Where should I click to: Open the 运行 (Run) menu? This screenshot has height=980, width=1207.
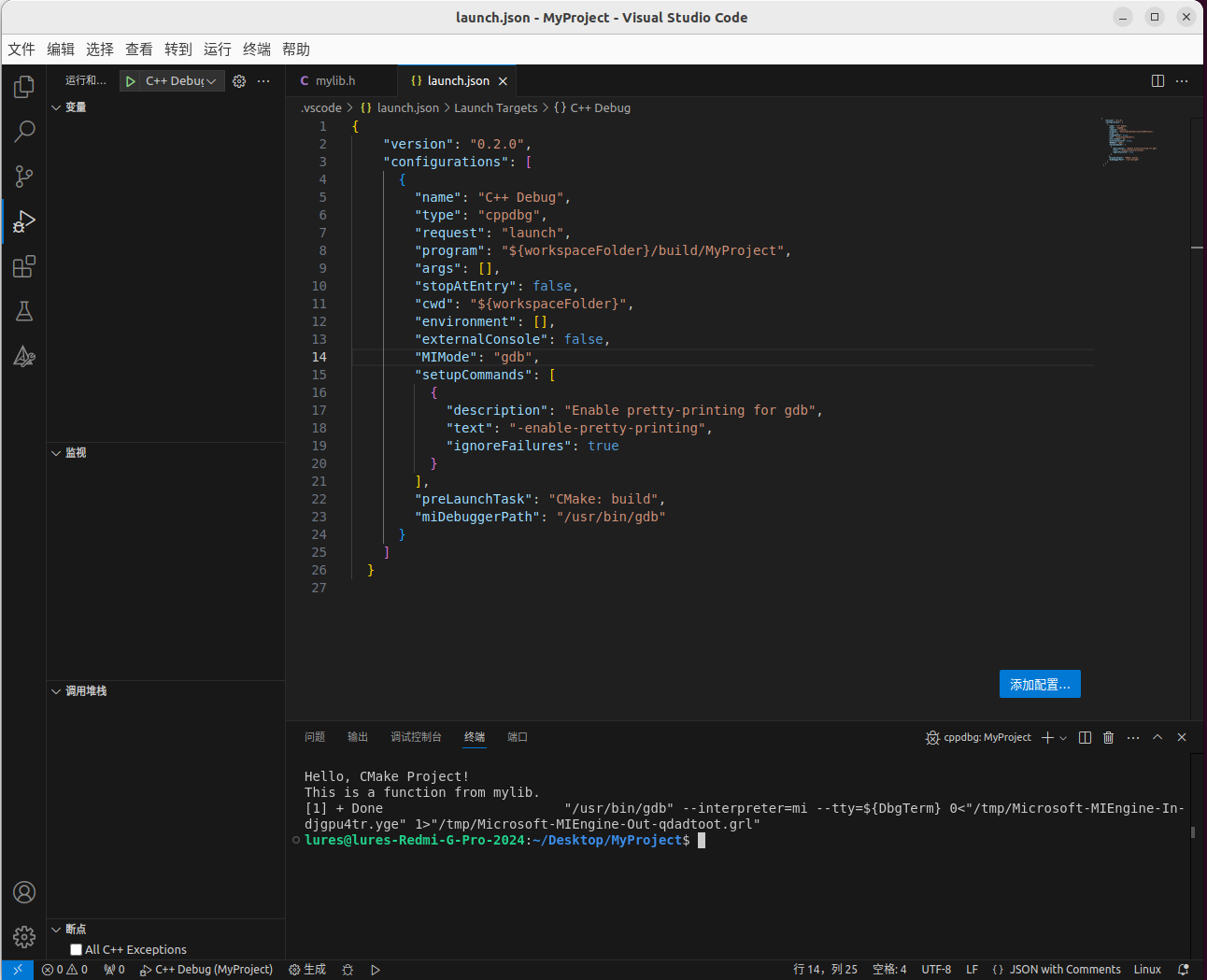[x=217, y=50]
